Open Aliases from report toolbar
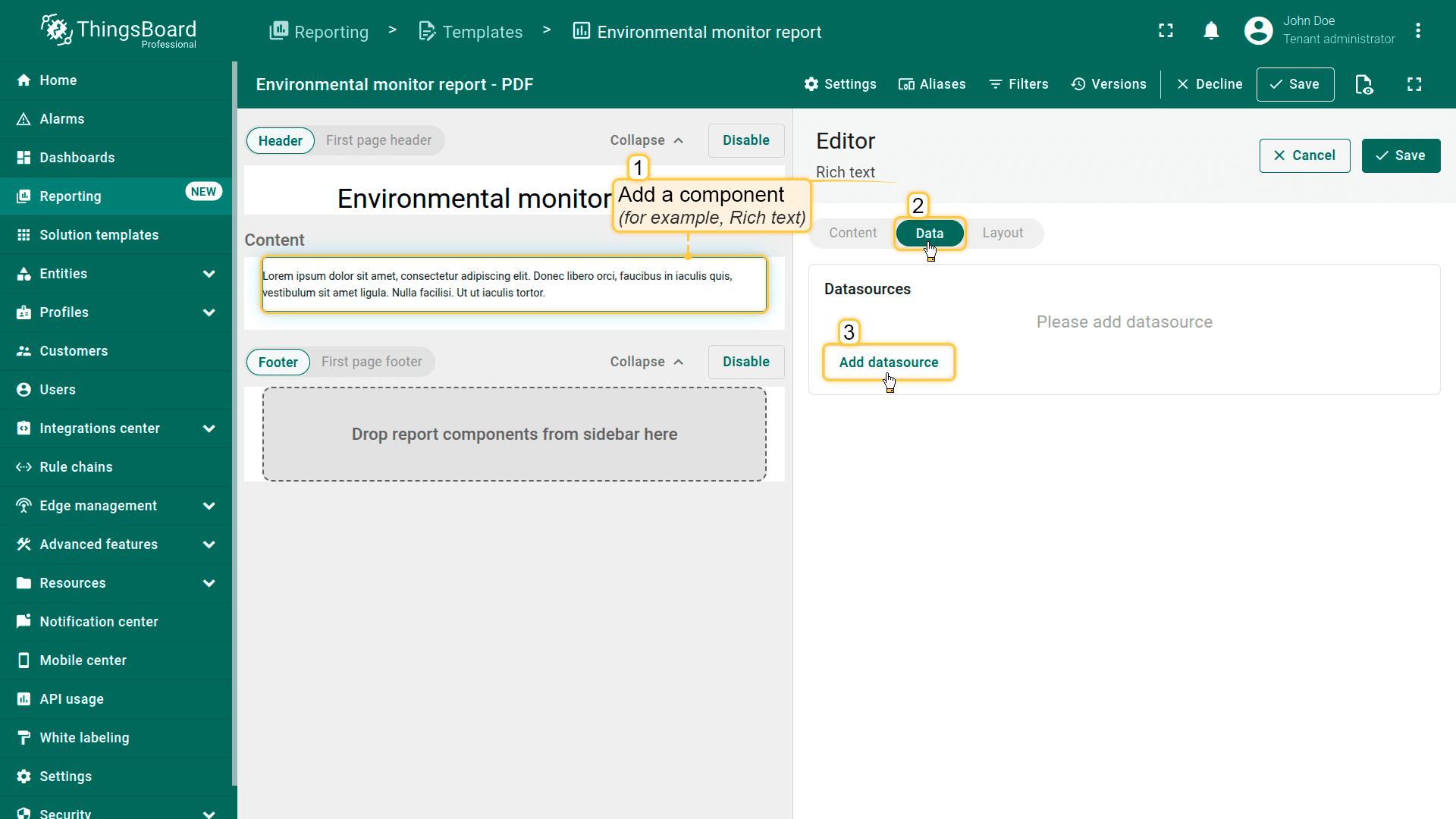Viewport: 1456px width, 819px height. tap(932, 84)
